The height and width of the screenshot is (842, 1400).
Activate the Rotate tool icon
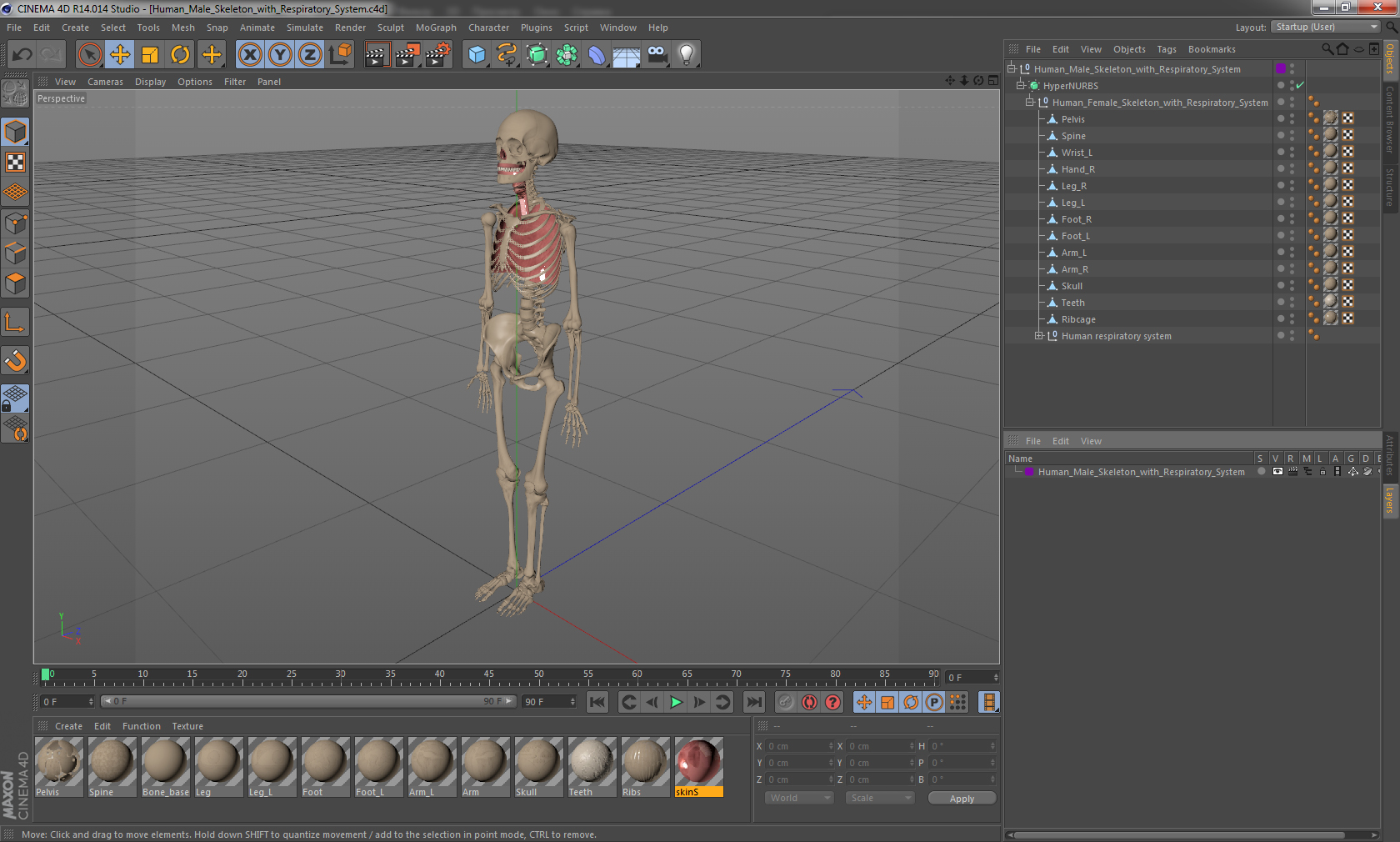point(180,55)
